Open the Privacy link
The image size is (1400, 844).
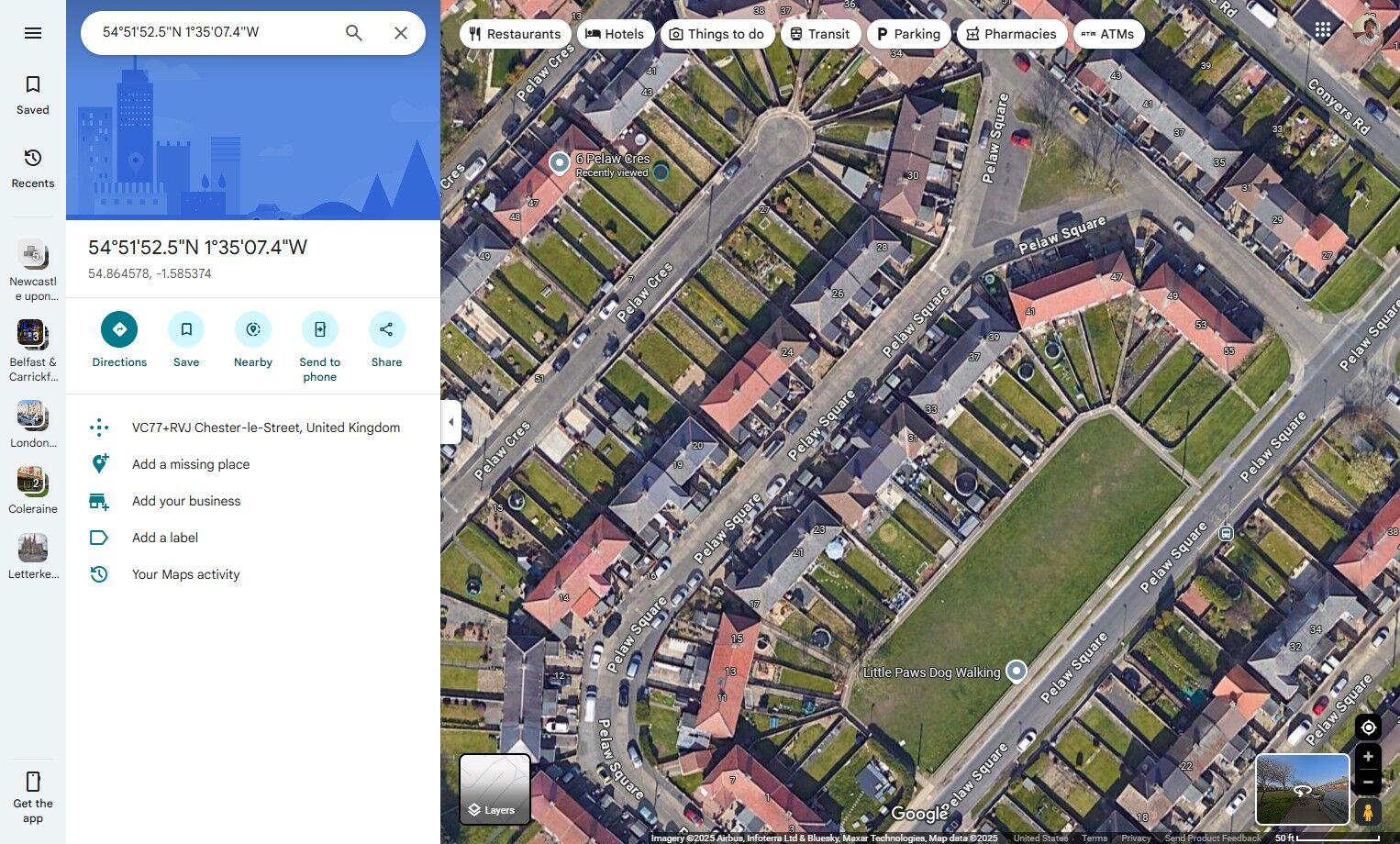tap(1136, 838)
